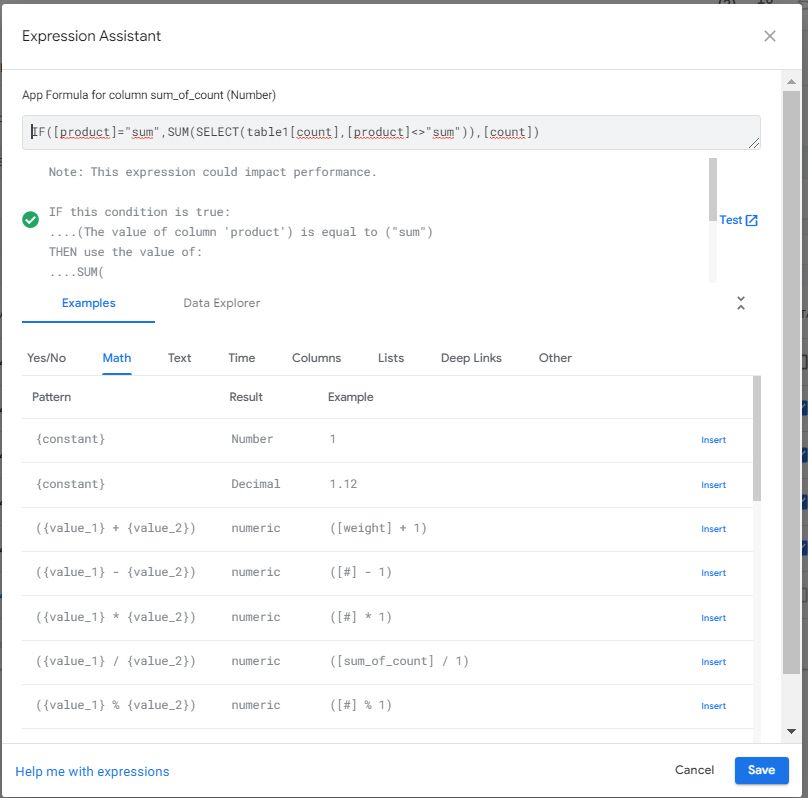Click the main dialog vertical scrollbar thumb
The width and height of the screenshot is (808, 798).
791,382
